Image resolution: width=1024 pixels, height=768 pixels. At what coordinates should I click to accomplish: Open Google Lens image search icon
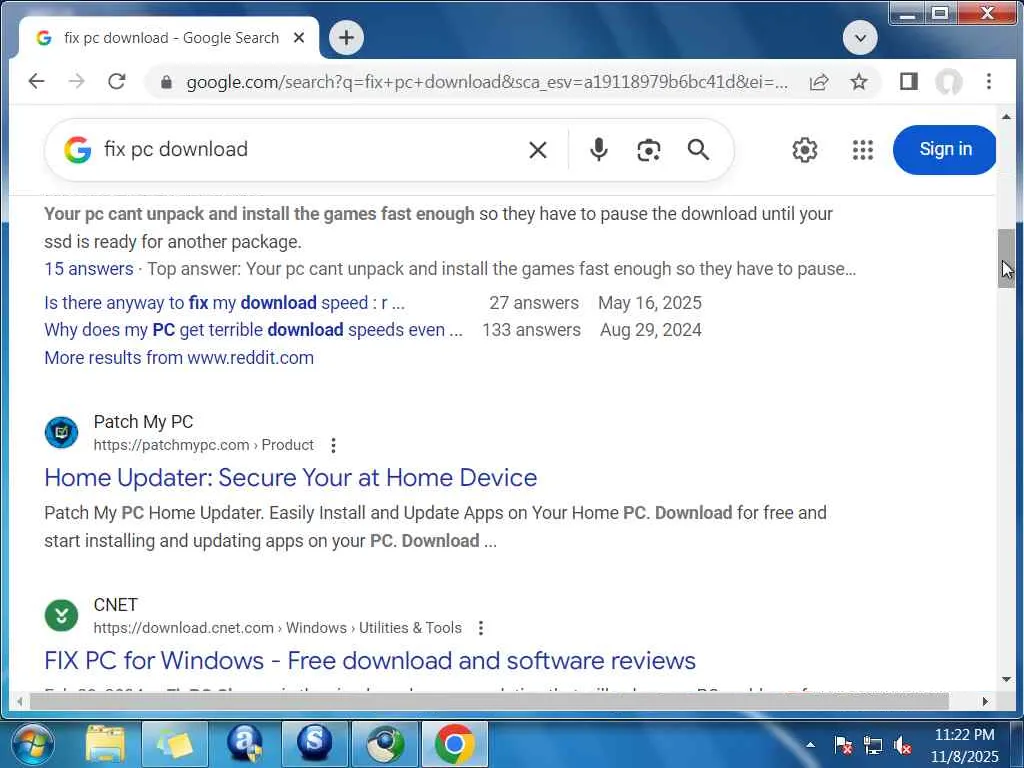[648, 150]
